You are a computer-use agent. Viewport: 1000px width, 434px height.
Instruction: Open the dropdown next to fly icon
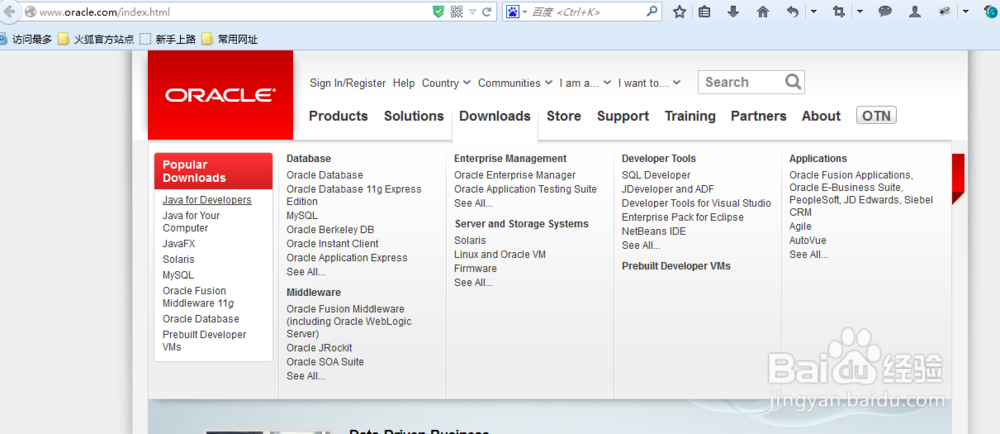point(966,11)
